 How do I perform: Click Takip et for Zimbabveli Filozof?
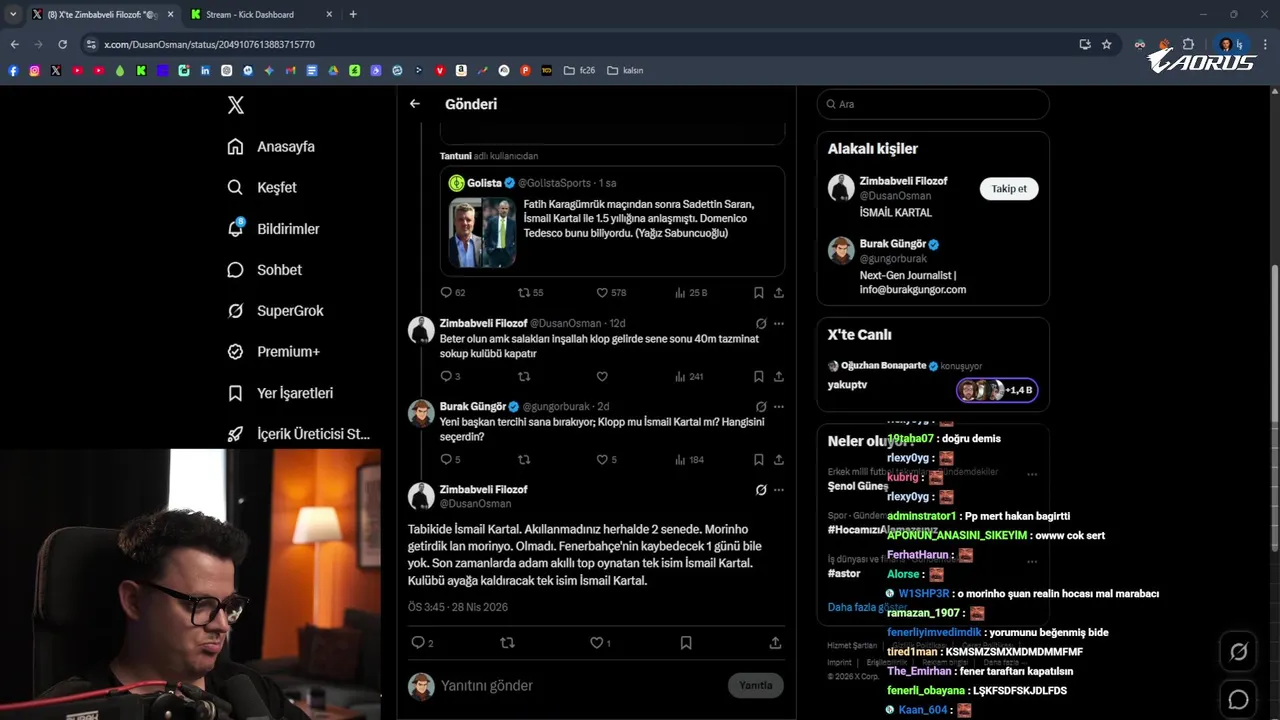coord(1009,189)
